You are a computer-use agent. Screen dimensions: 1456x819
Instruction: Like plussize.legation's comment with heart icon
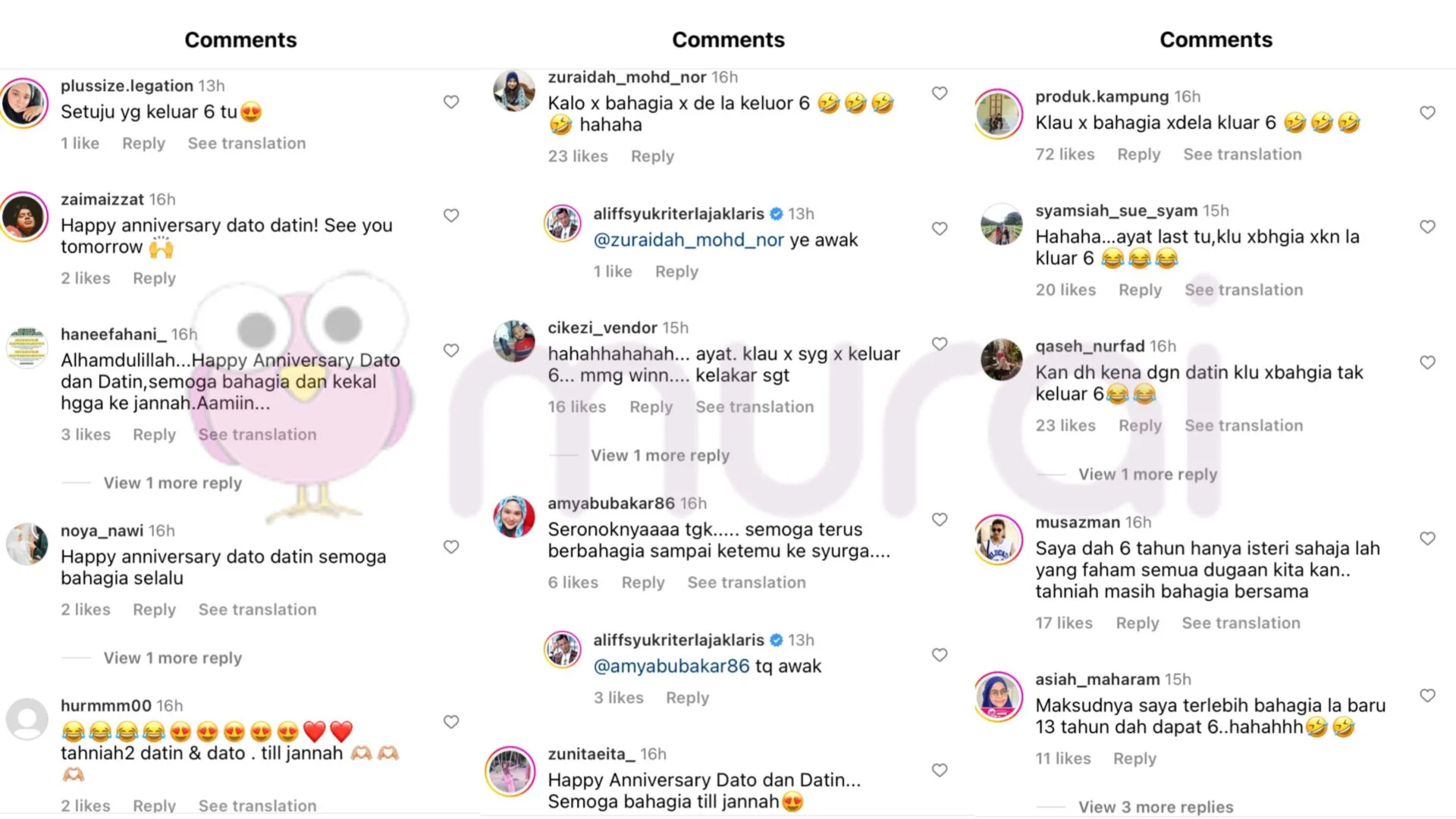point(451,102)
